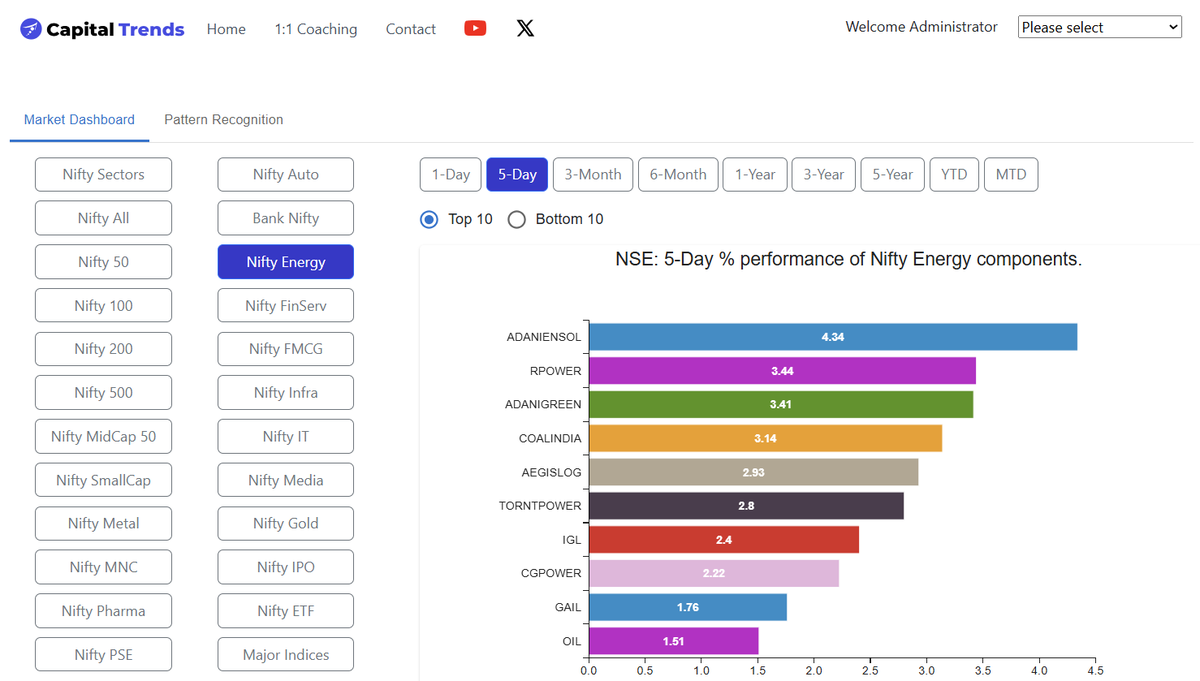Choose the 3-Year timeframe
Image resolution: width=1200 pixels, height=681 pixels.
pos(824,174)
